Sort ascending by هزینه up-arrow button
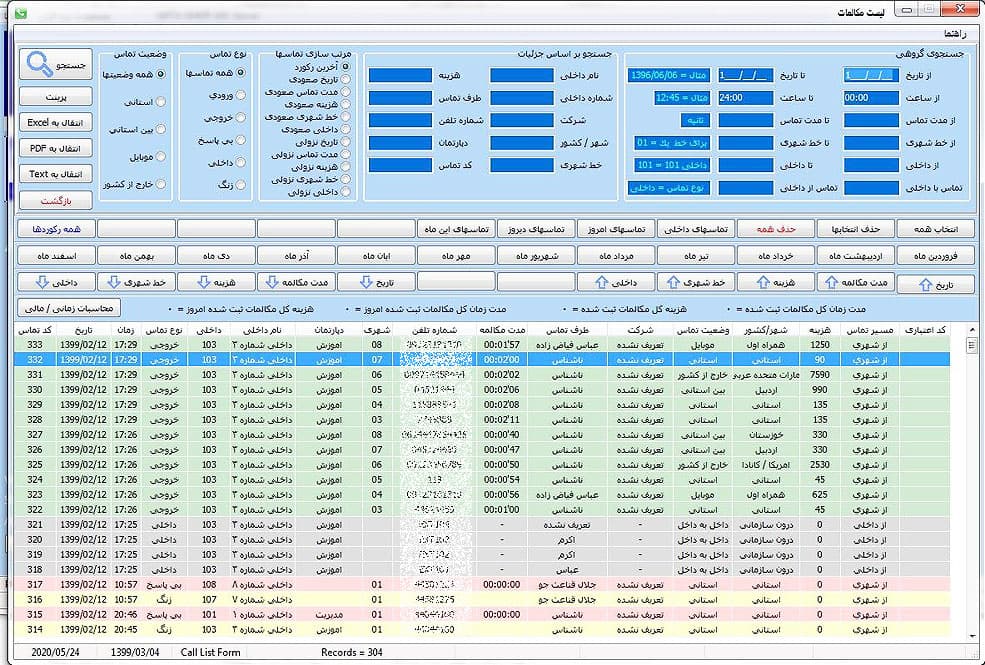The width and height of the screenshot is (985, 665). (776, 283)
